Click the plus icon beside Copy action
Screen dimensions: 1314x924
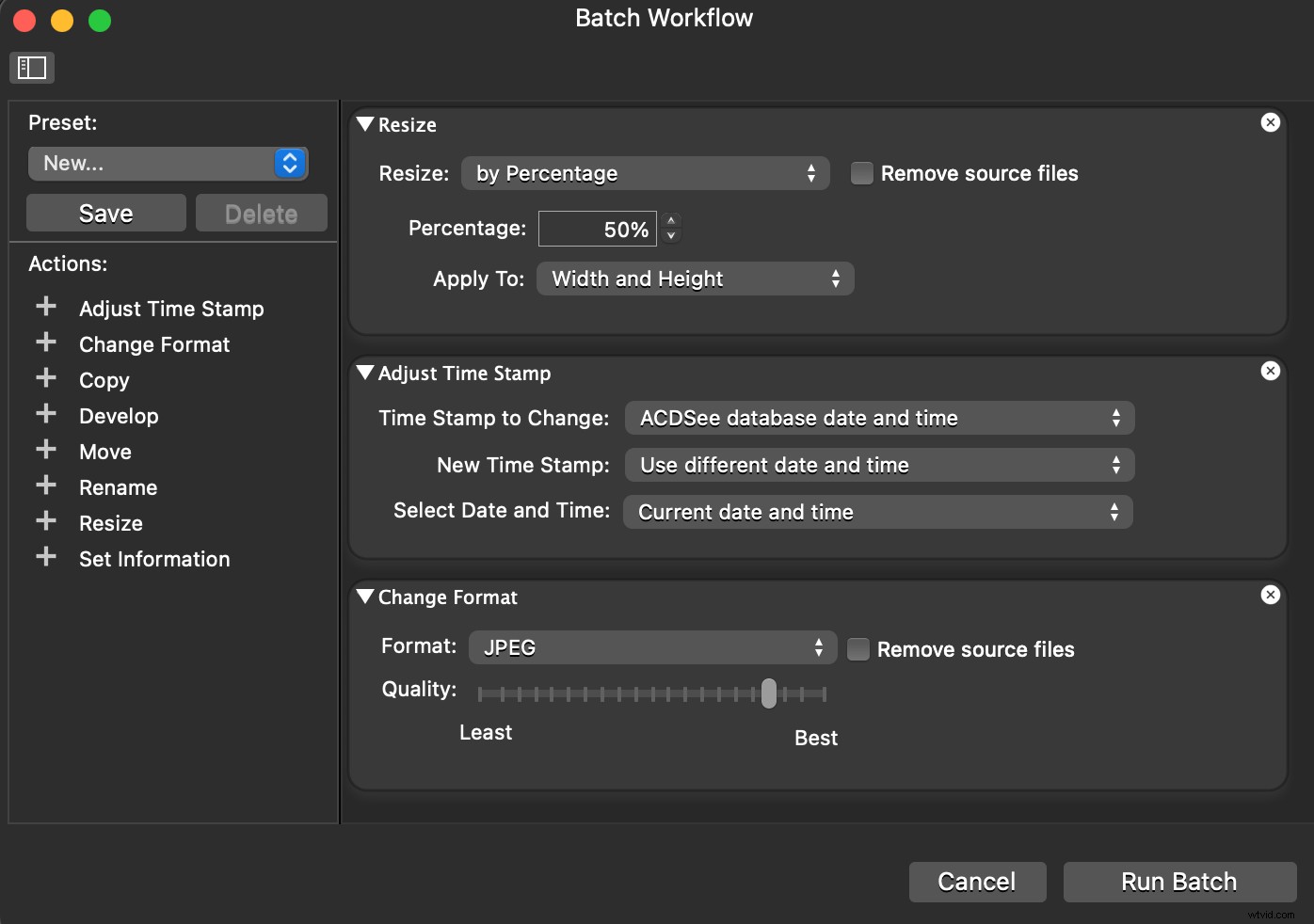pos(45,380)
